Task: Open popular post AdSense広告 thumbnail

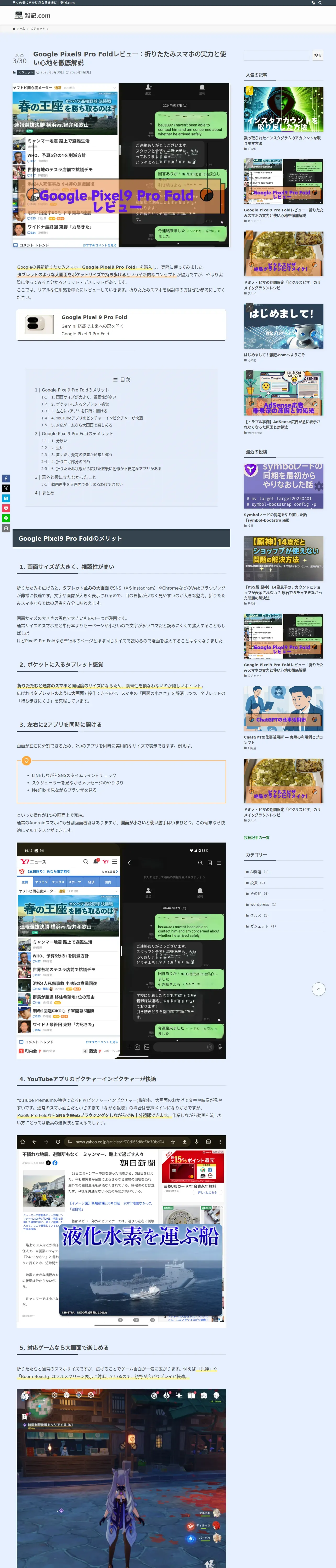Action: 284,393
